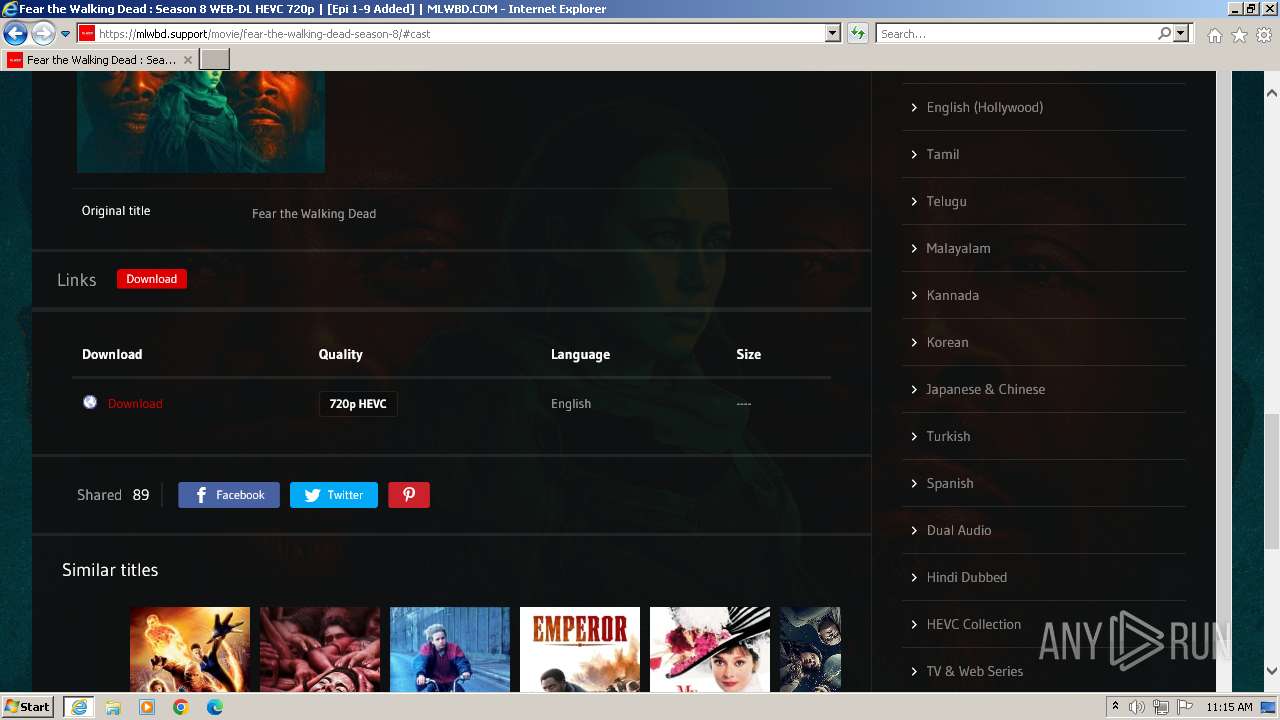
Task: Open Favorites star icon
Action: coord(1239,35)
